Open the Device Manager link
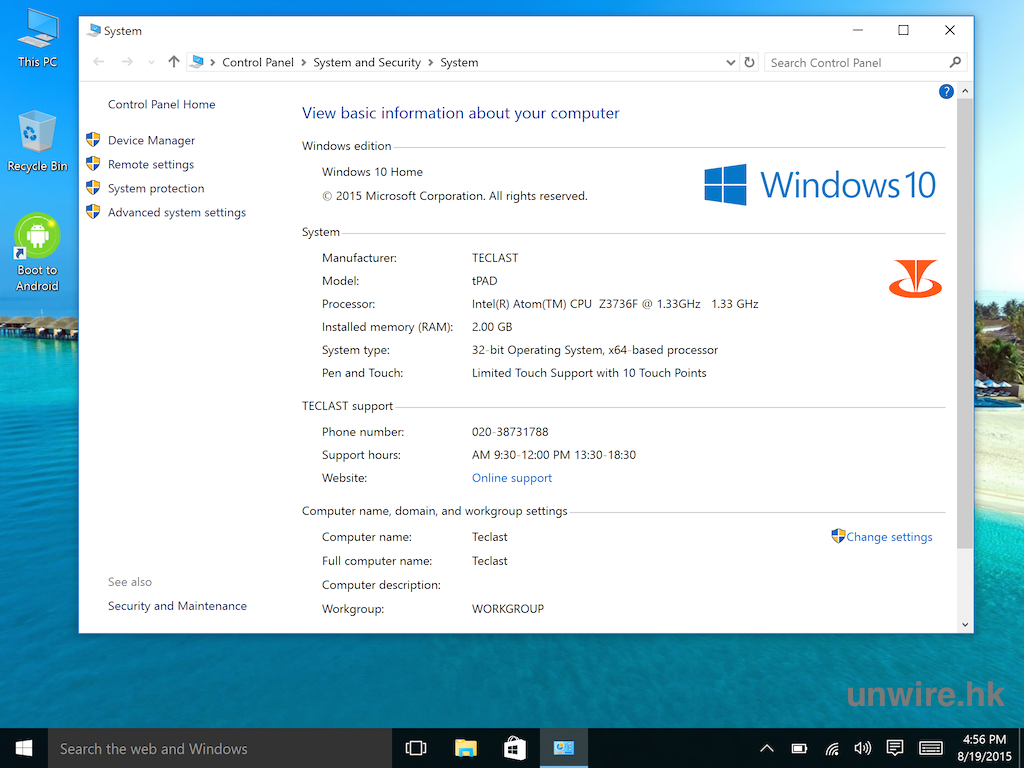Image resolution: width=1024 pixels, height=768 pixels. pyautogui.click(x=151, y=141)
